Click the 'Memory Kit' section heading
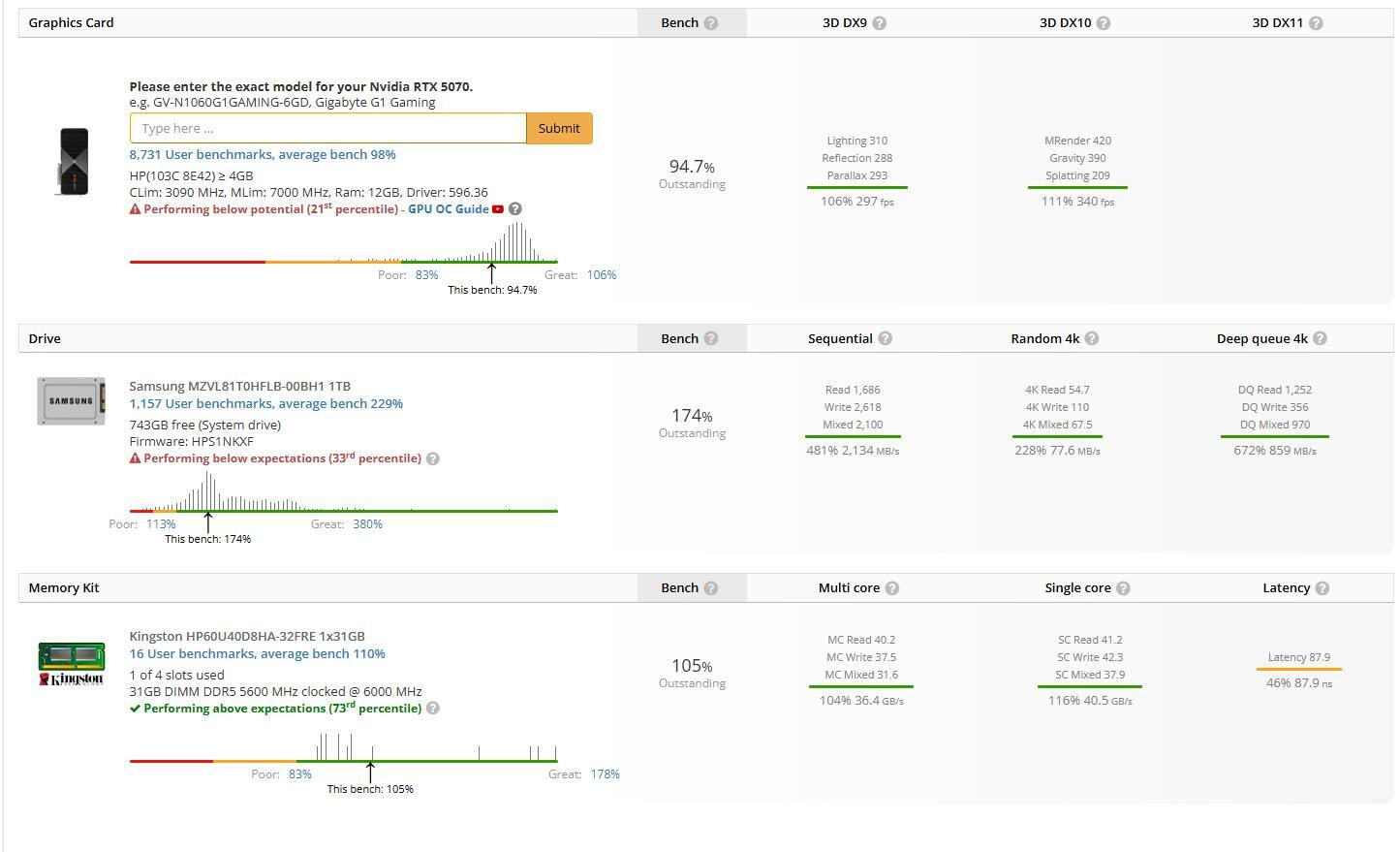The height and width of the screenshot is (852, 1400). point(64,588)
